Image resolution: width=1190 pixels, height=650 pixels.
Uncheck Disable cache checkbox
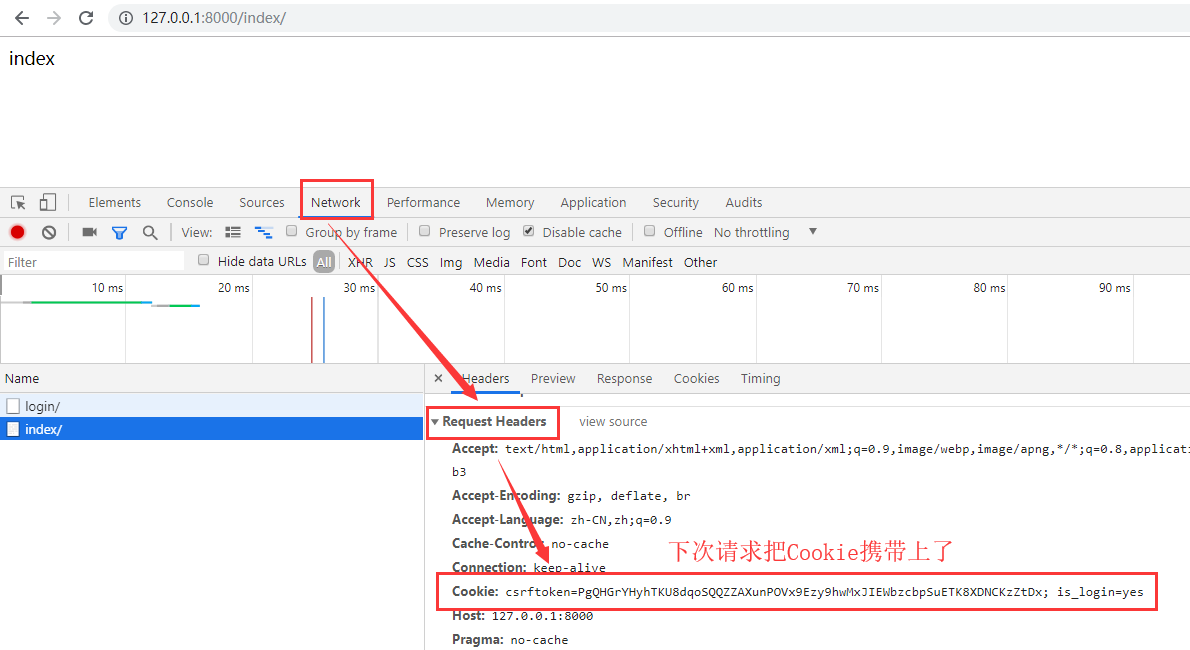pos(529,231)
